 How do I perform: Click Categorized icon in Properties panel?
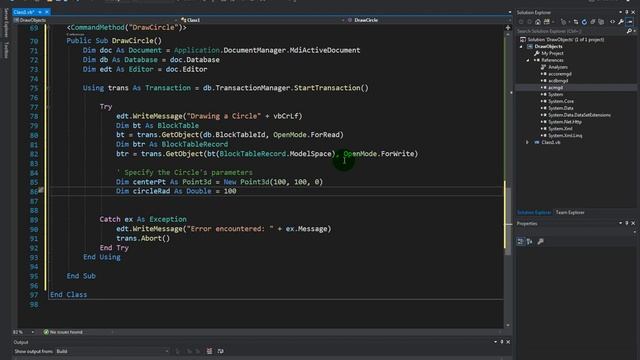point(520,242)
